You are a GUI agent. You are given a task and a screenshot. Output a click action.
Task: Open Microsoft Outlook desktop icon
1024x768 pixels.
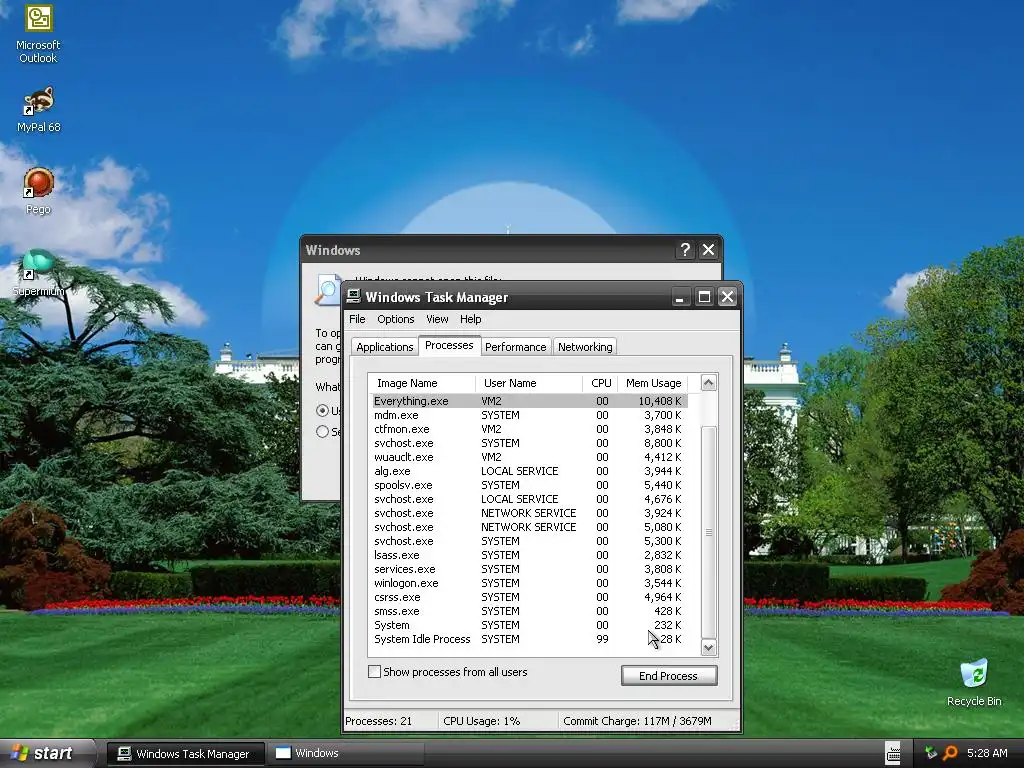click(x=39, y=34)
